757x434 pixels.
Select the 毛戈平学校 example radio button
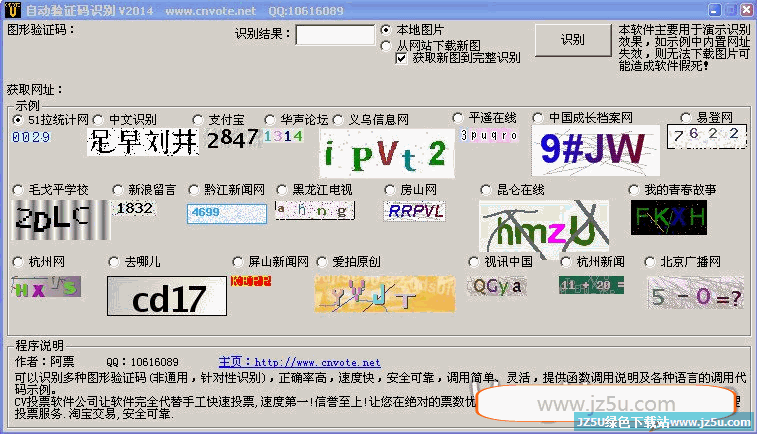click(x=18, y=190)
